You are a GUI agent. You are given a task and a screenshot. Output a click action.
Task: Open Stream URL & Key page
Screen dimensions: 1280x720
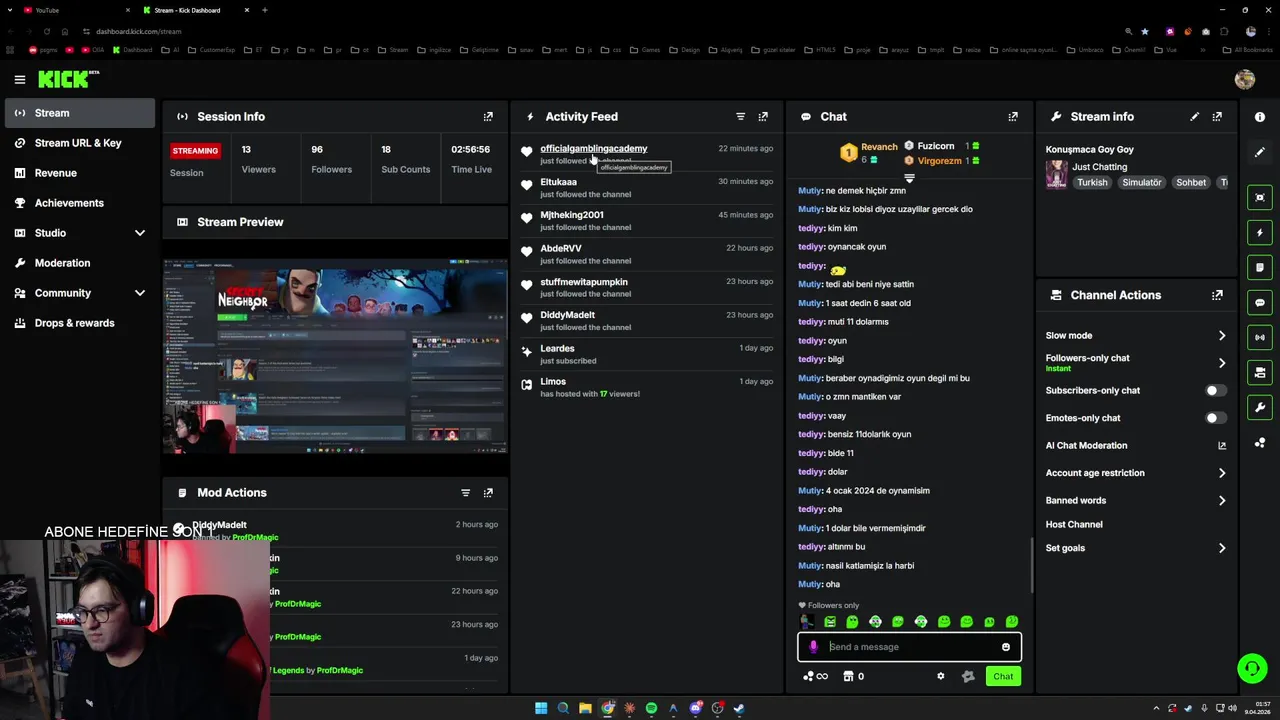(80, 143)
